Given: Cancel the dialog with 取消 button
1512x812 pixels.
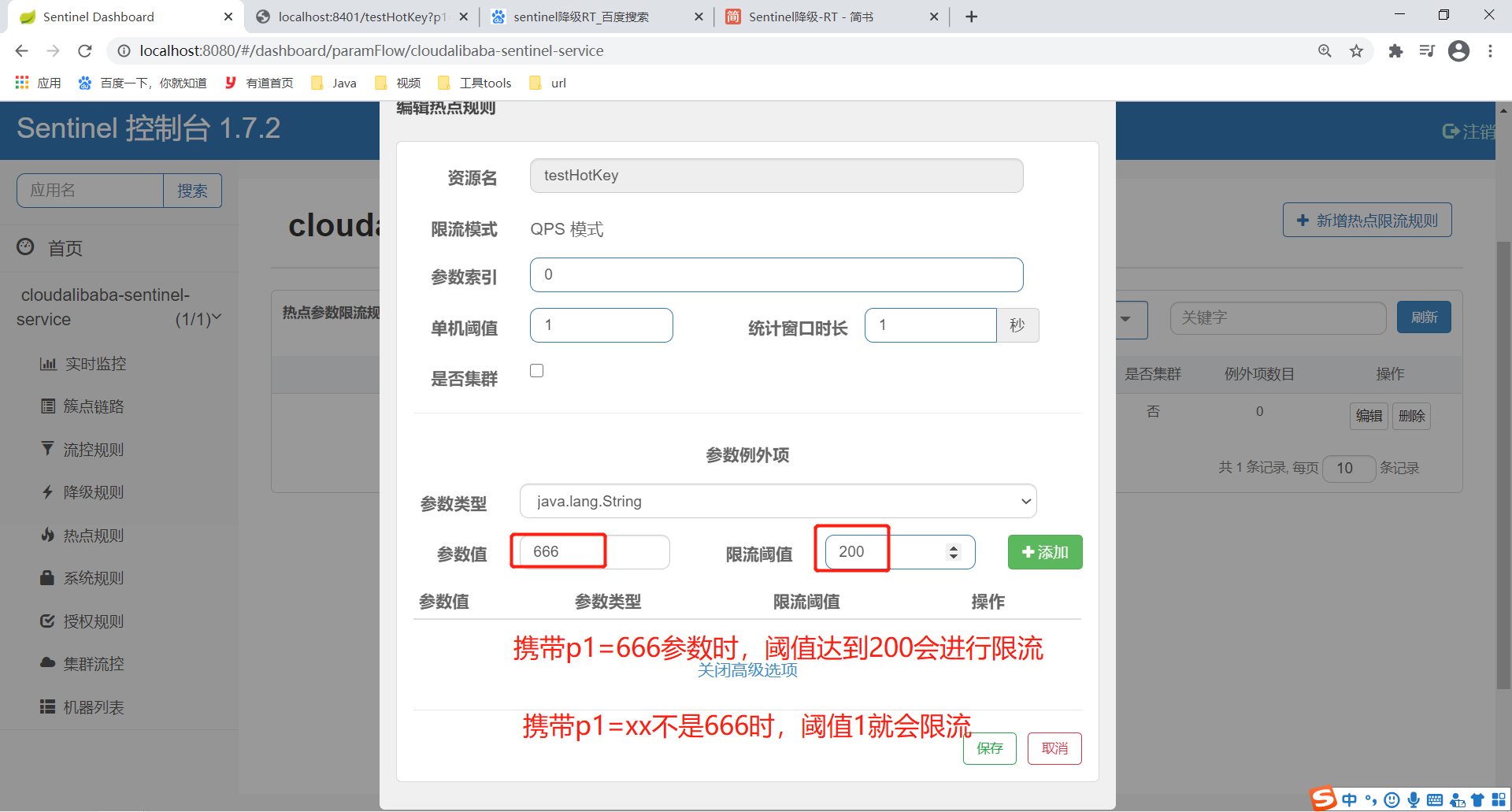Looking at the screenshot, I should point(1054,748).
